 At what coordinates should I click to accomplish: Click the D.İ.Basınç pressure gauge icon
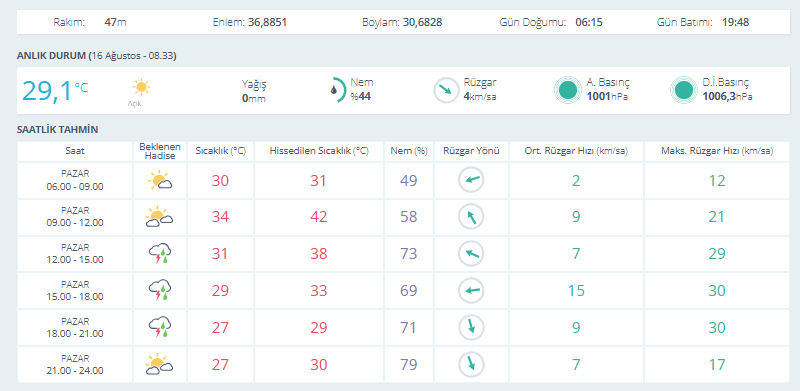pos(684,90)
